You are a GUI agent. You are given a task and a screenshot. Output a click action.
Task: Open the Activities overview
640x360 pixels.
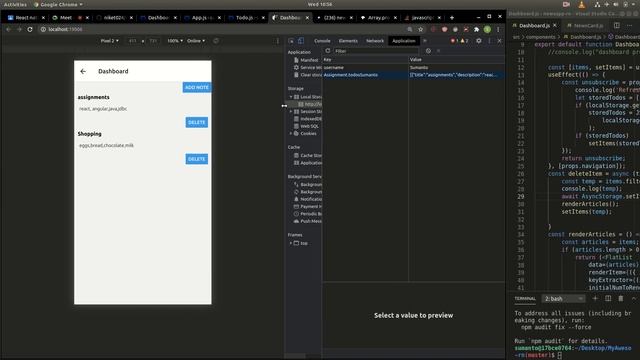(x=15, y=4)
